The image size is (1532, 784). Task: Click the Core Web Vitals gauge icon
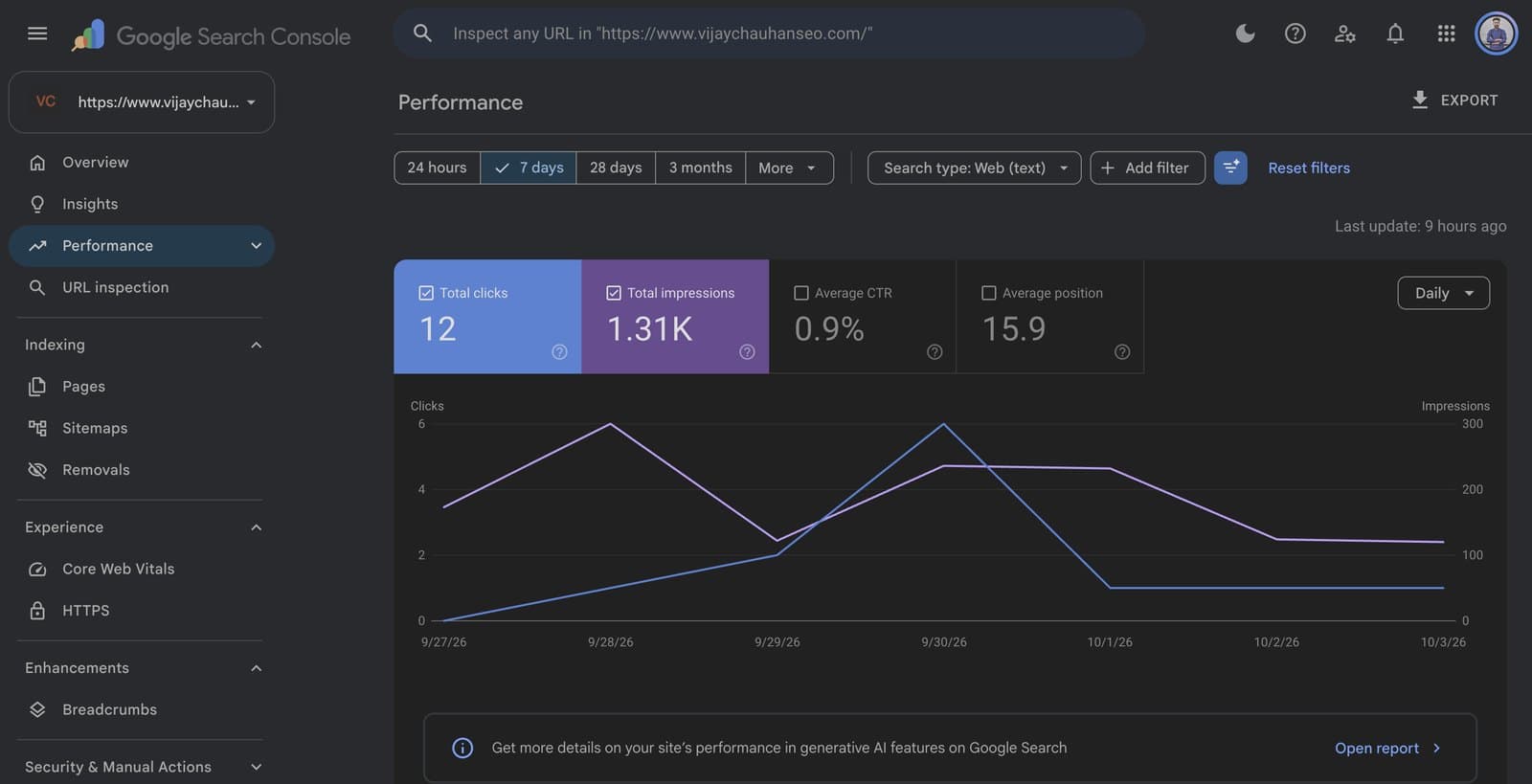(37, 570)
